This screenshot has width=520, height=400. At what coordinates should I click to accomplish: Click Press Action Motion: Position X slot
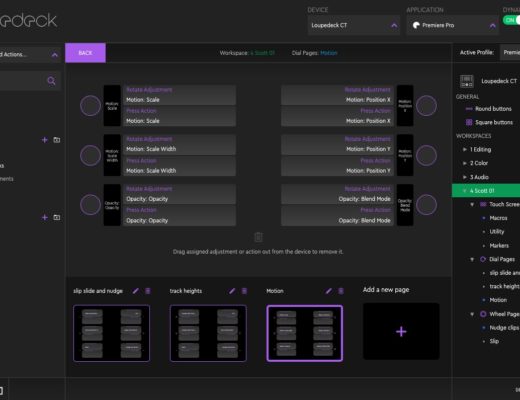(337, 116)
